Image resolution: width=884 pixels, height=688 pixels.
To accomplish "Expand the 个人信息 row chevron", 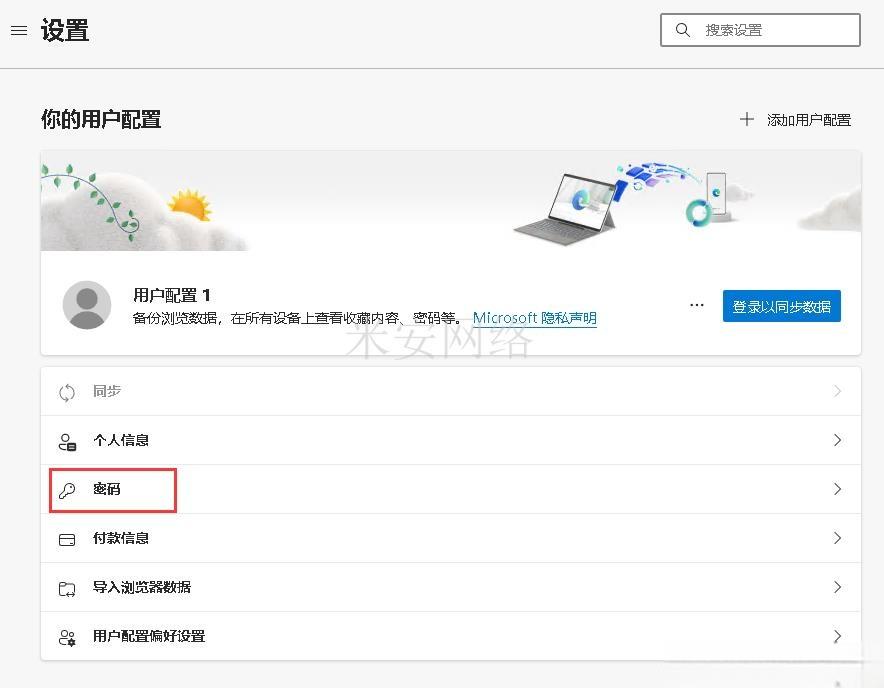I will pyautogui.click(x=837, y=440).
